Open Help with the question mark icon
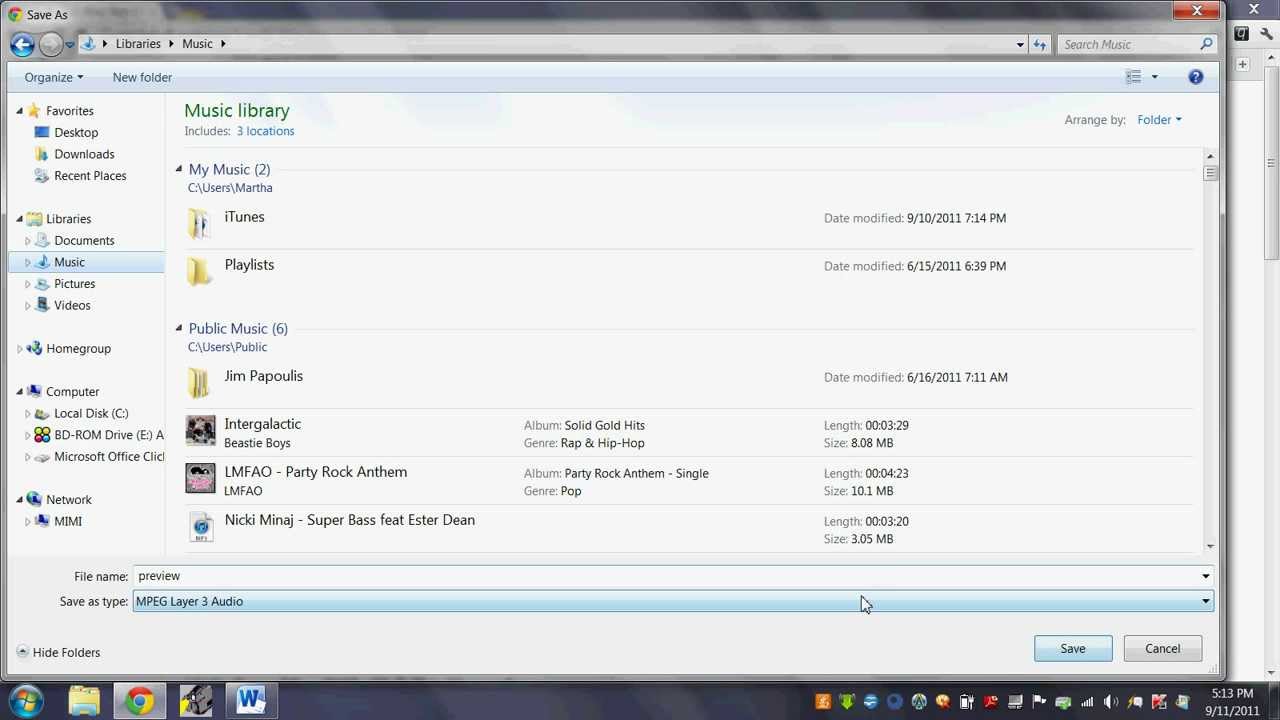The height and width of the screenshot is (720, 1280). (1195, 77)
